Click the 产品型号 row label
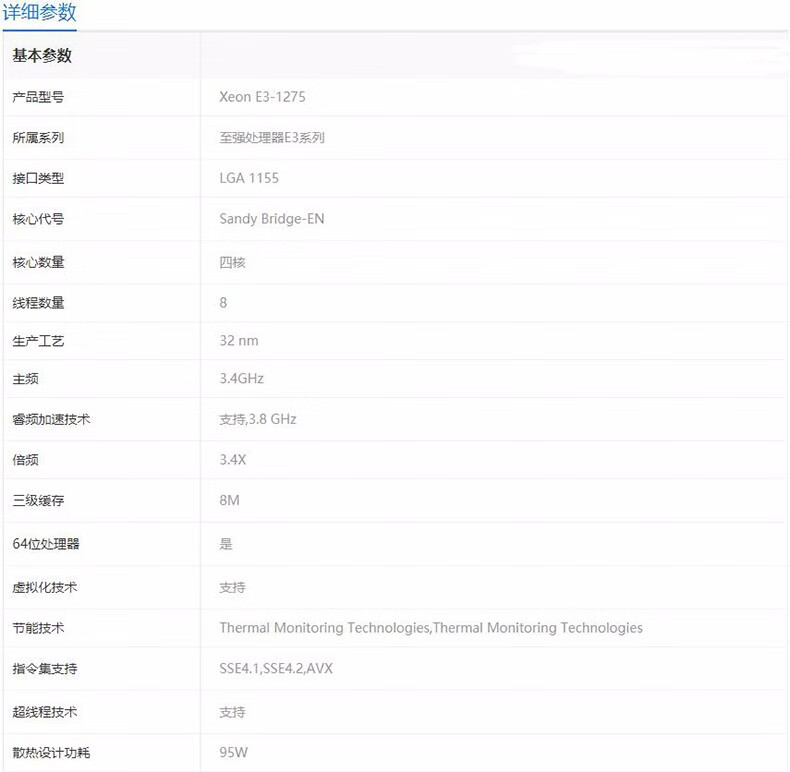790x772 pixels. click(x=38, y=97)
